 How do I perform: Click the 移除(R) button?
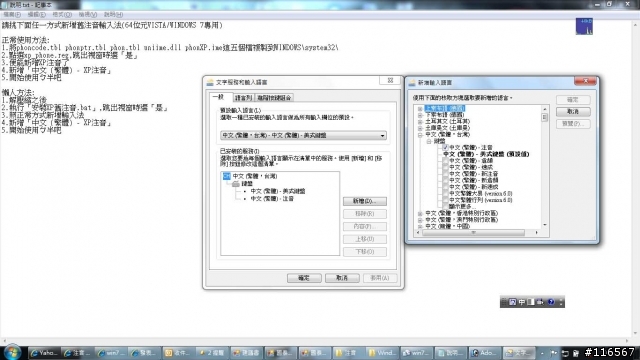tap(364, 214)
